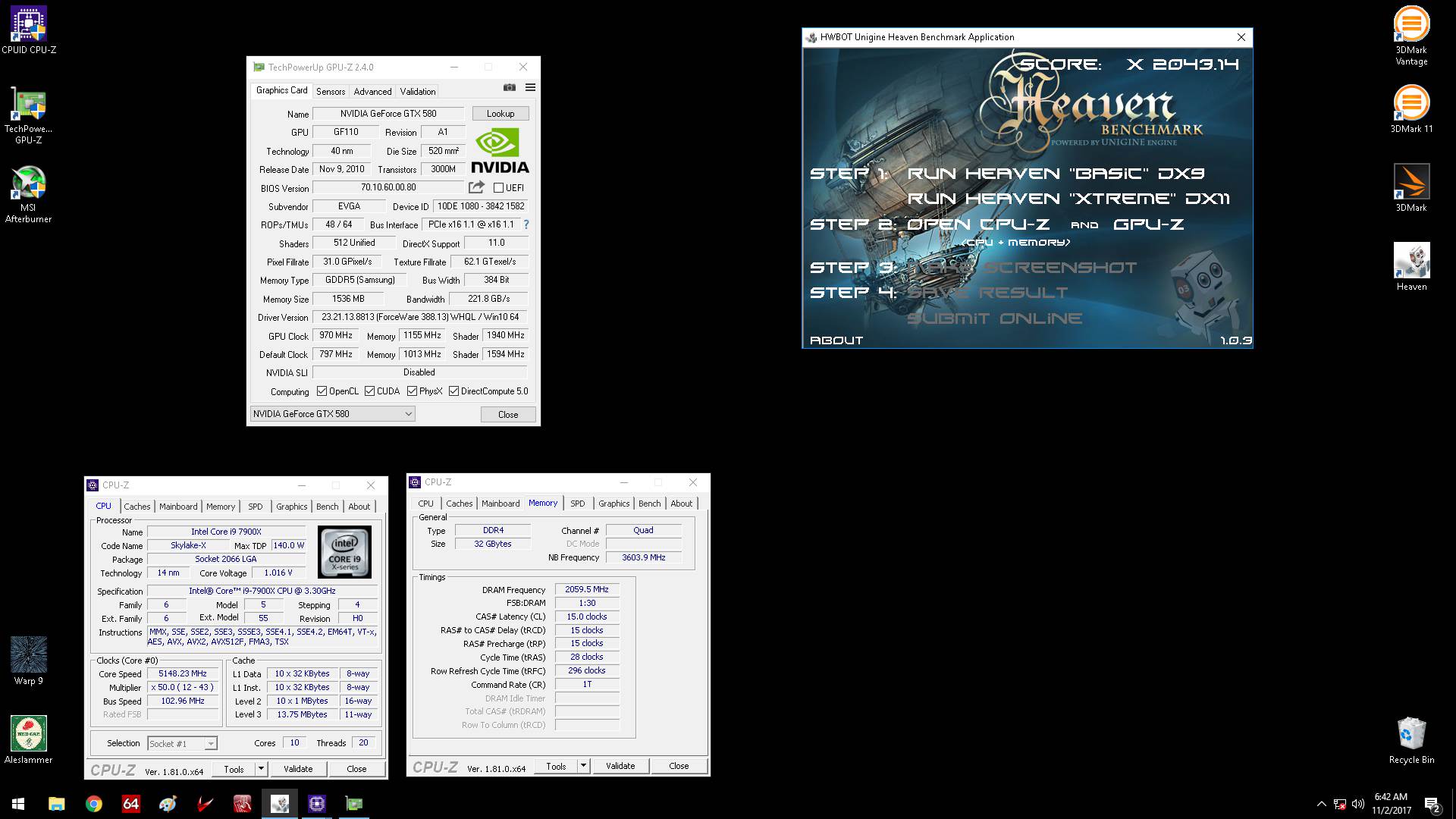Launch Chrome from taskbar
The image size is (1456, 819).
coord(93,804)
